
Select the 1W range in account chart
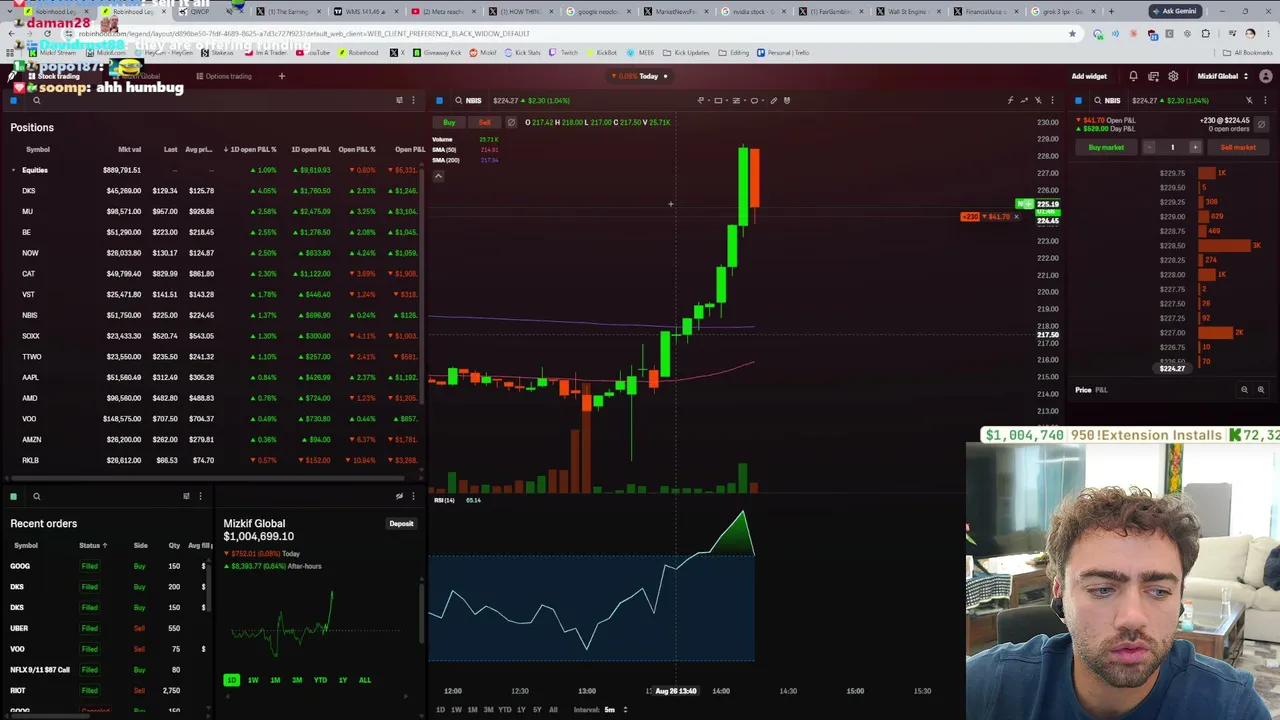[x=253, y=680]
